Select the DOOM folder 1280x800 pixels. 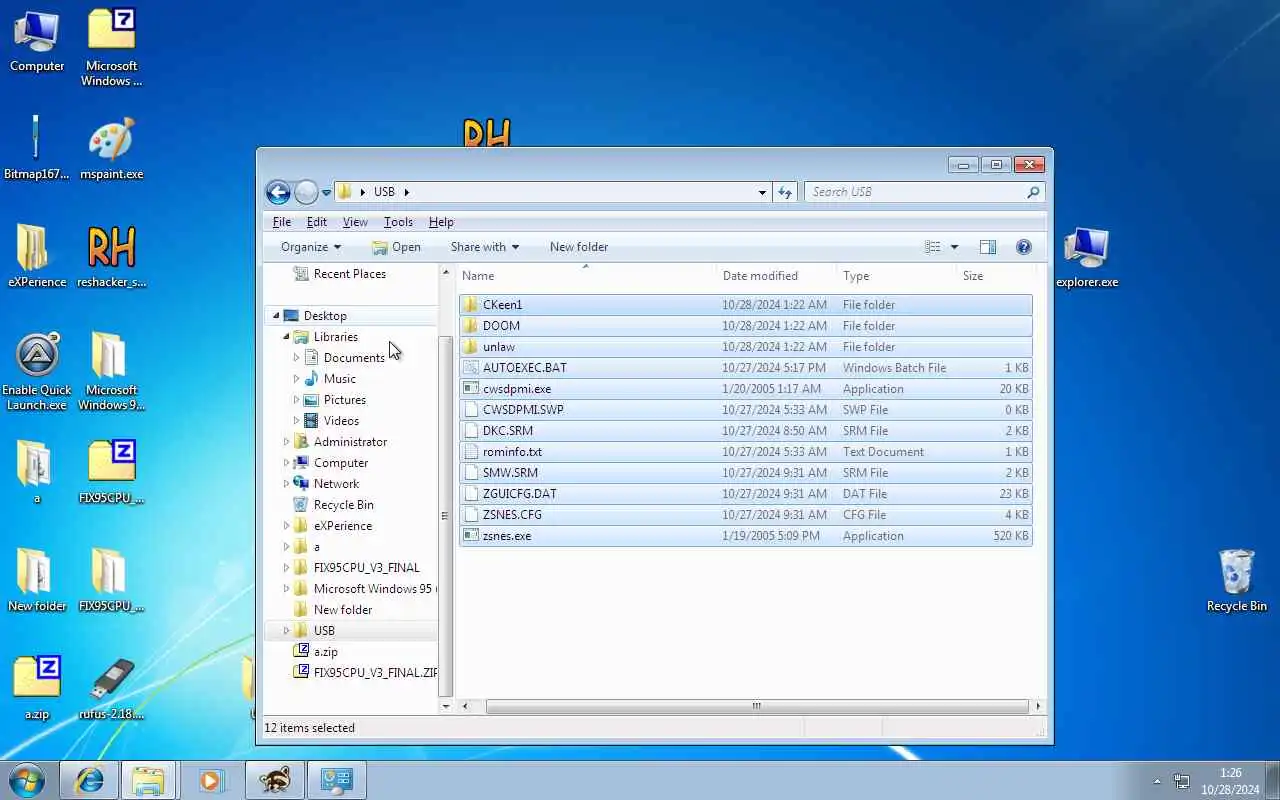point(746,326)
